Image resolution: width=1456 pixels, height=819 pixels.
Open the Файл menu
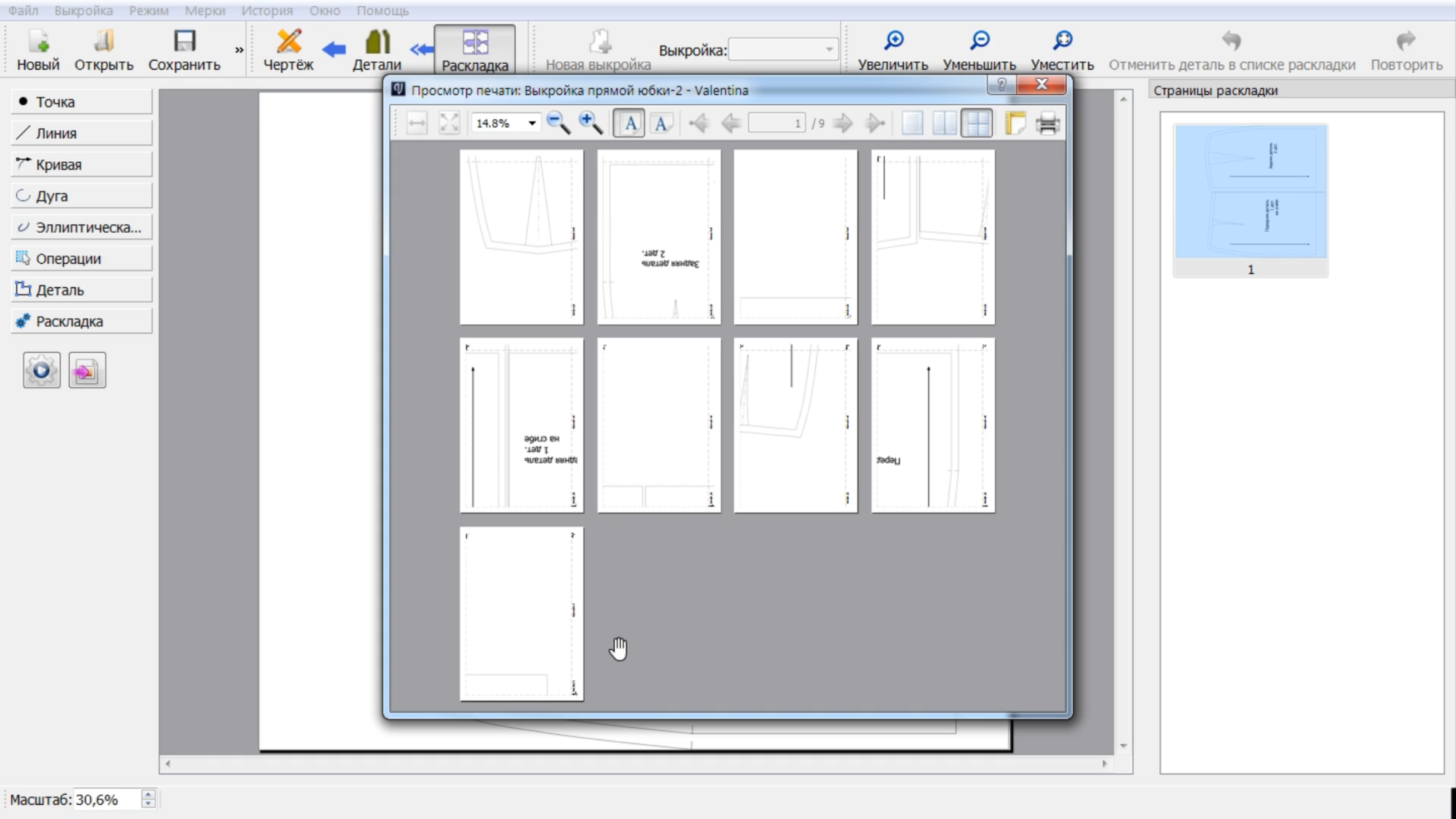pos(23,11)
